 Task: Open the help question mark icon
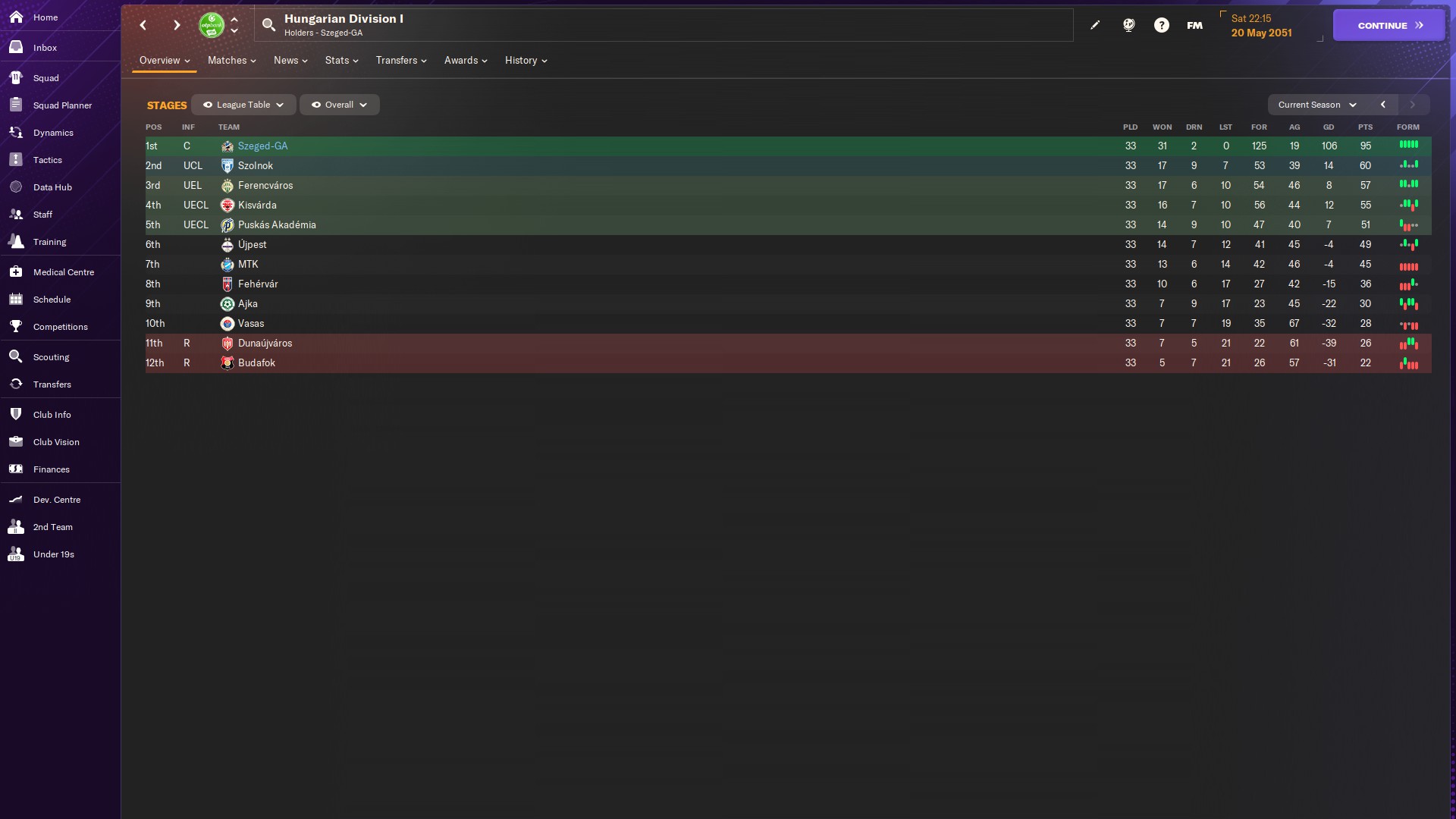pyautogui.click(x=1161, y=25)
